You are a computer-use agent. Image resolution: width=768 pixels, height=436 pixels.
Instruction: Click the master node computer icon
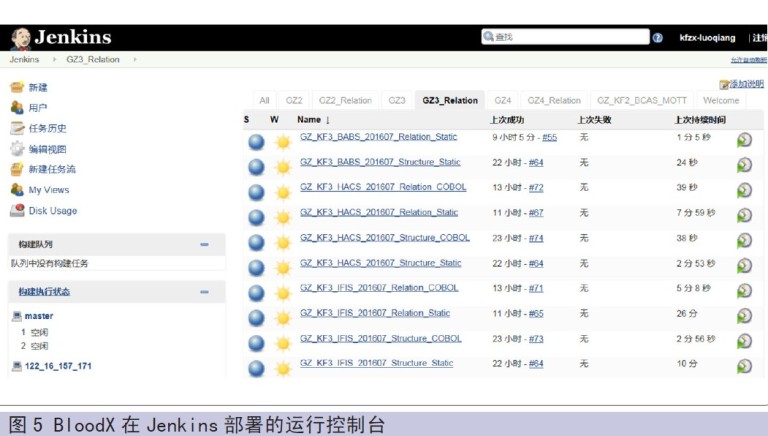point(17,316)
